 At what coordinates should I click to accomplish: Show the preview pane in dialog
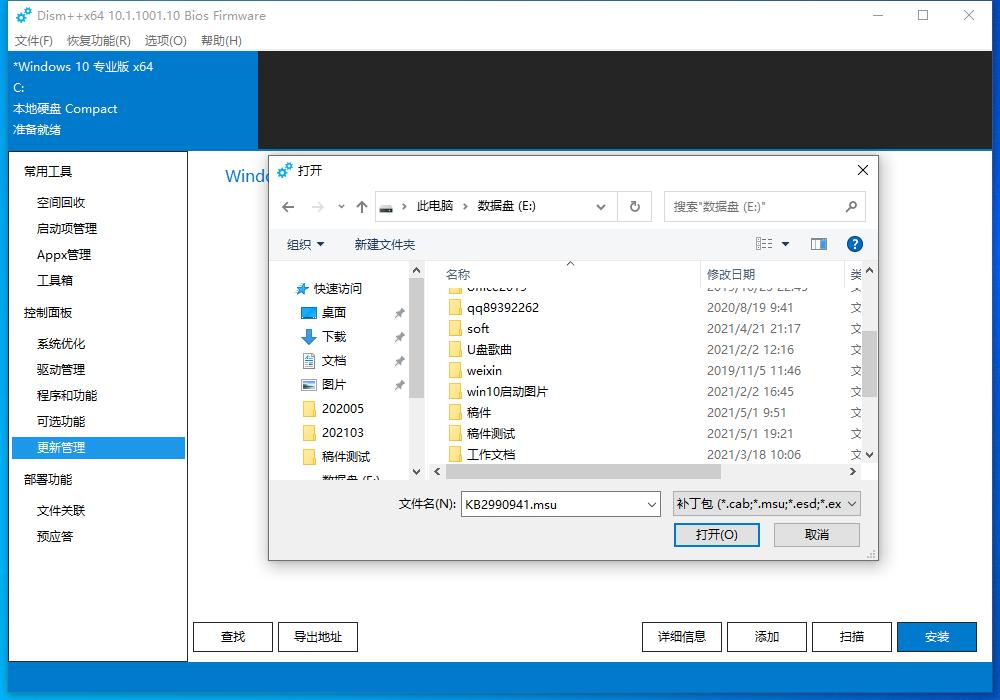click(x=818, y=243)
